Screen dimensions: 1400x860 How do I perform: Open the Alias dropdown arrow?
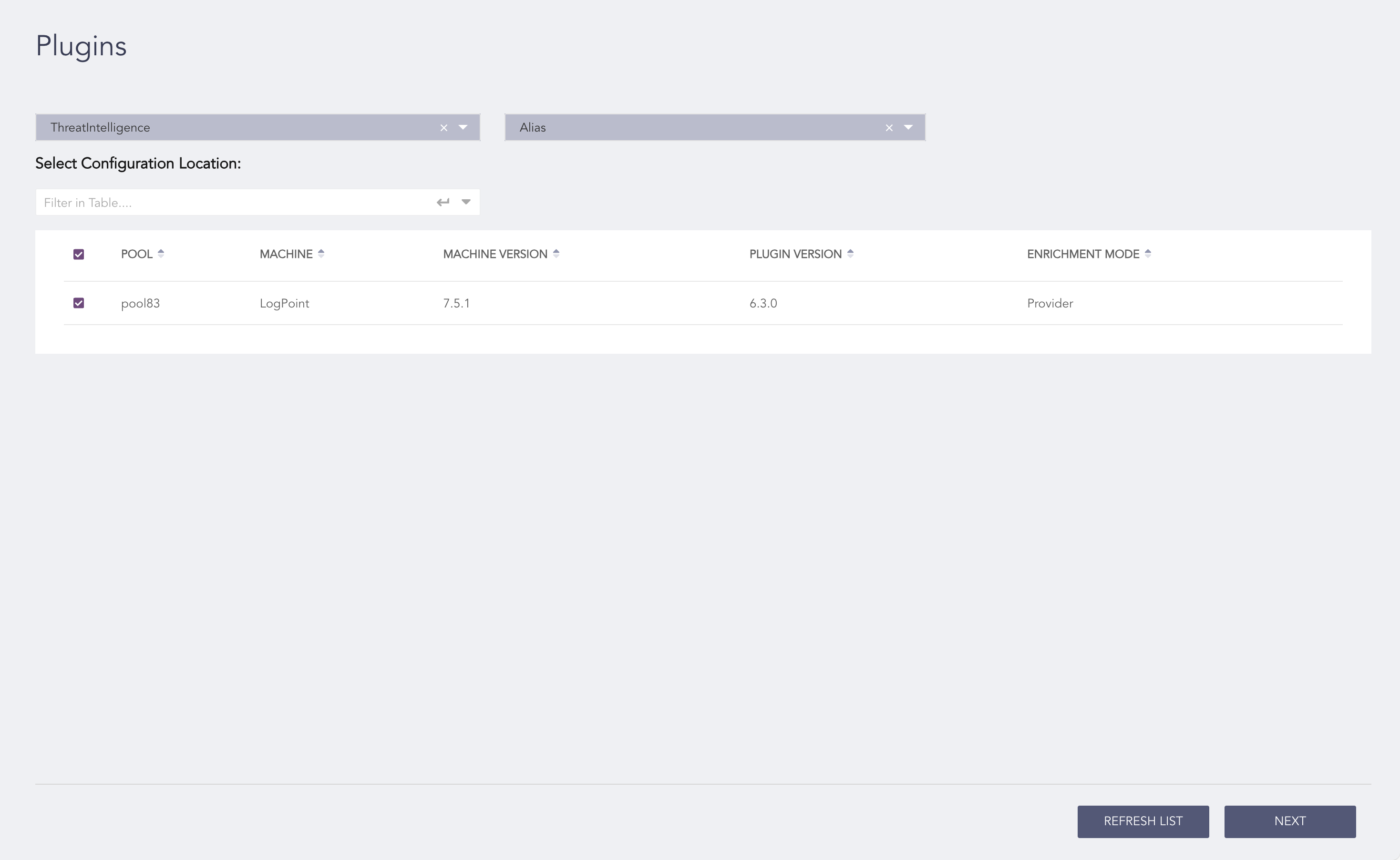coord(908,127)
